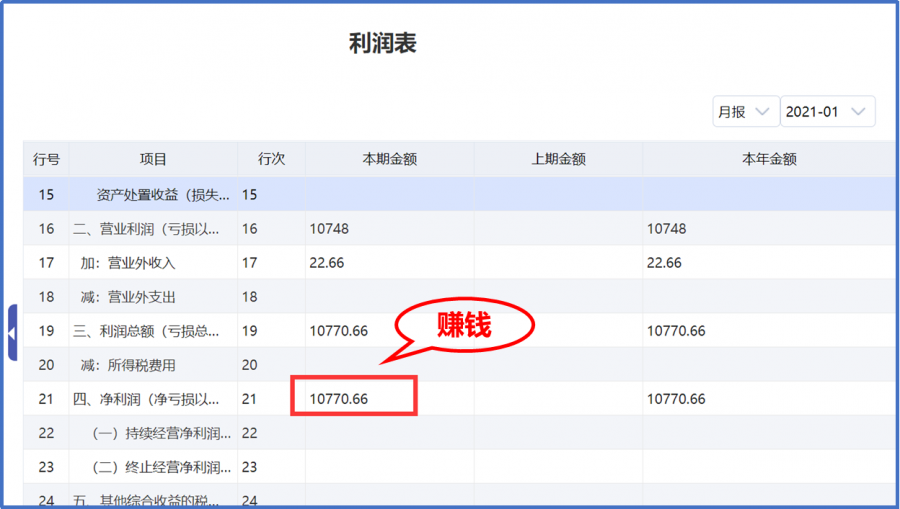
Task: Click the 本期金额 column header
Action: pos(389,159)
